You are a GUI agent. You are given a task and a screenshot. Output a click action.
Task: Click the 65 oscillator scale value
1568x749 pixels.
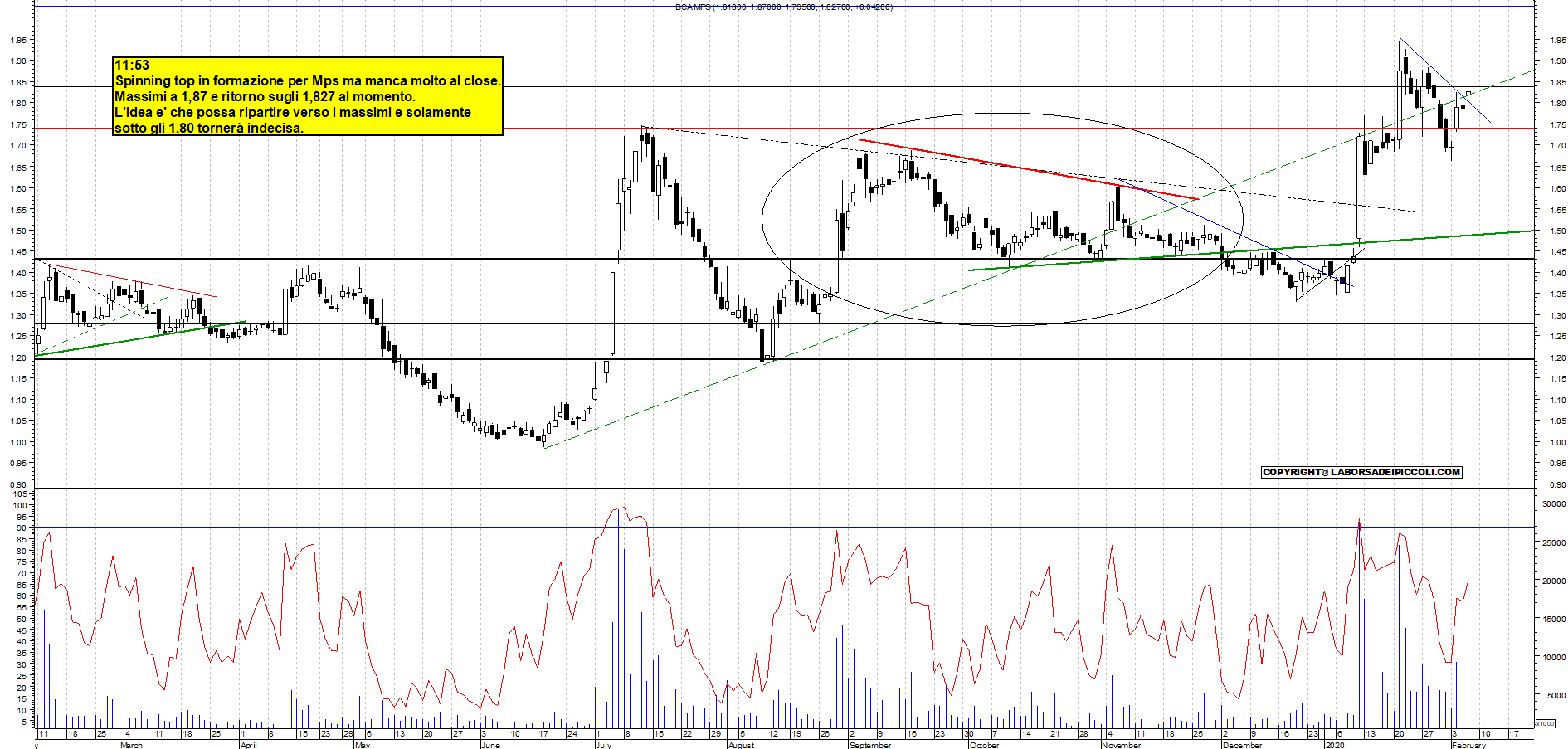coord(21,585)
